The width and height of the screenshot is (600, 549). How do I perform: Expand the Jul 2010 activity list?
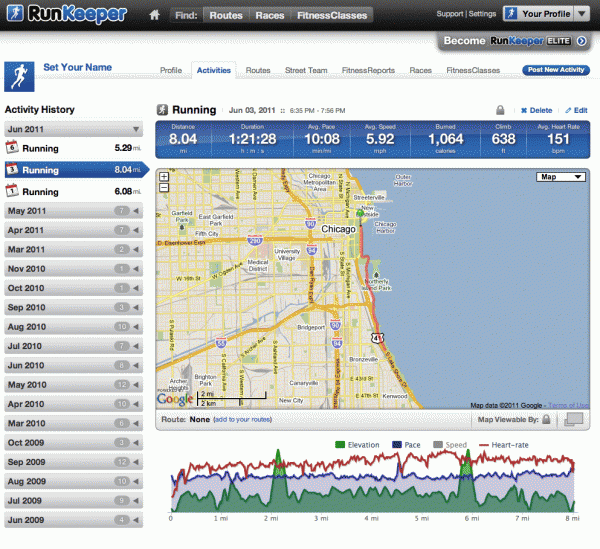point(73,346)
